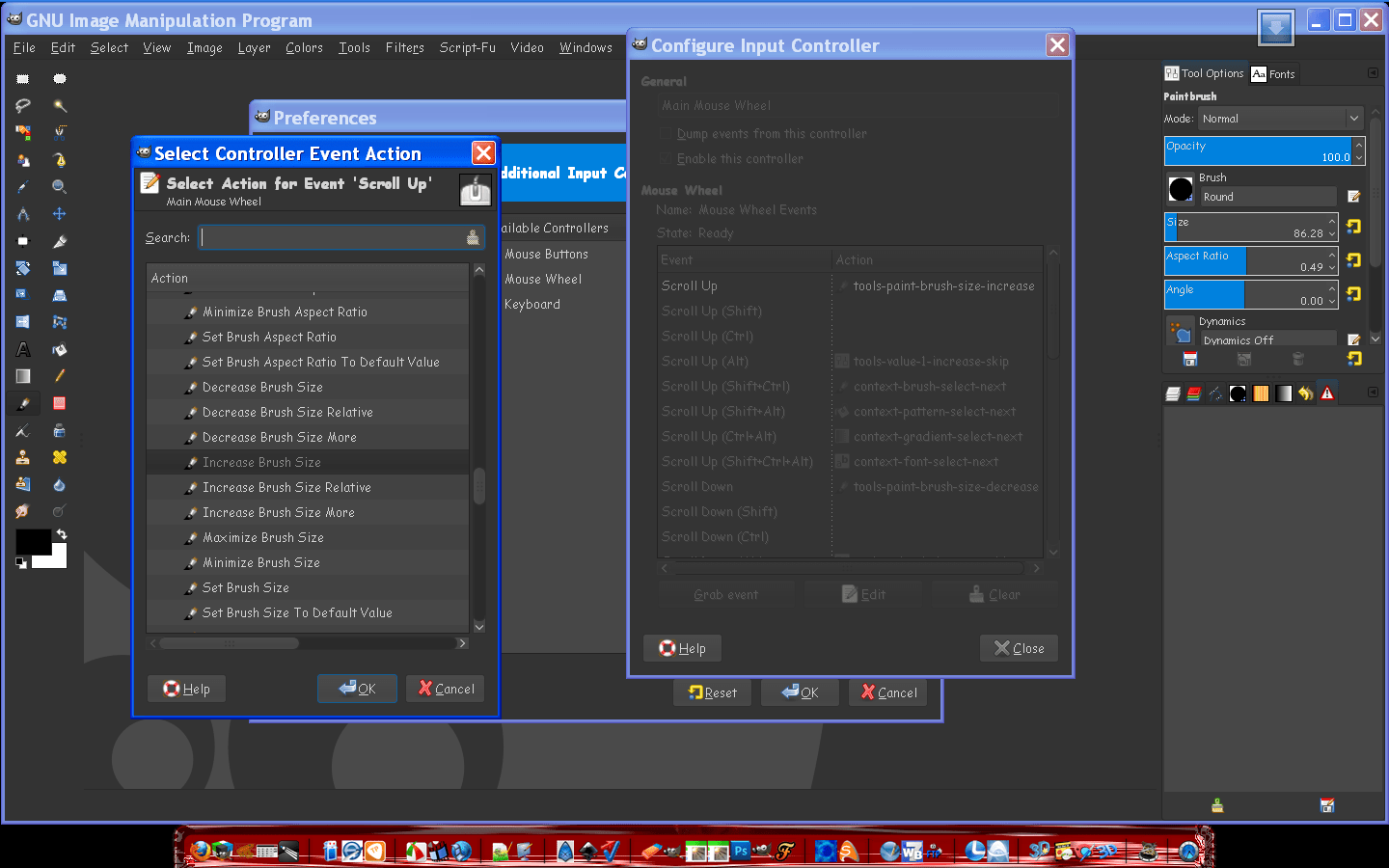Select the Pencil tool
Screen dimensions: 1389x868
[60, 376]
